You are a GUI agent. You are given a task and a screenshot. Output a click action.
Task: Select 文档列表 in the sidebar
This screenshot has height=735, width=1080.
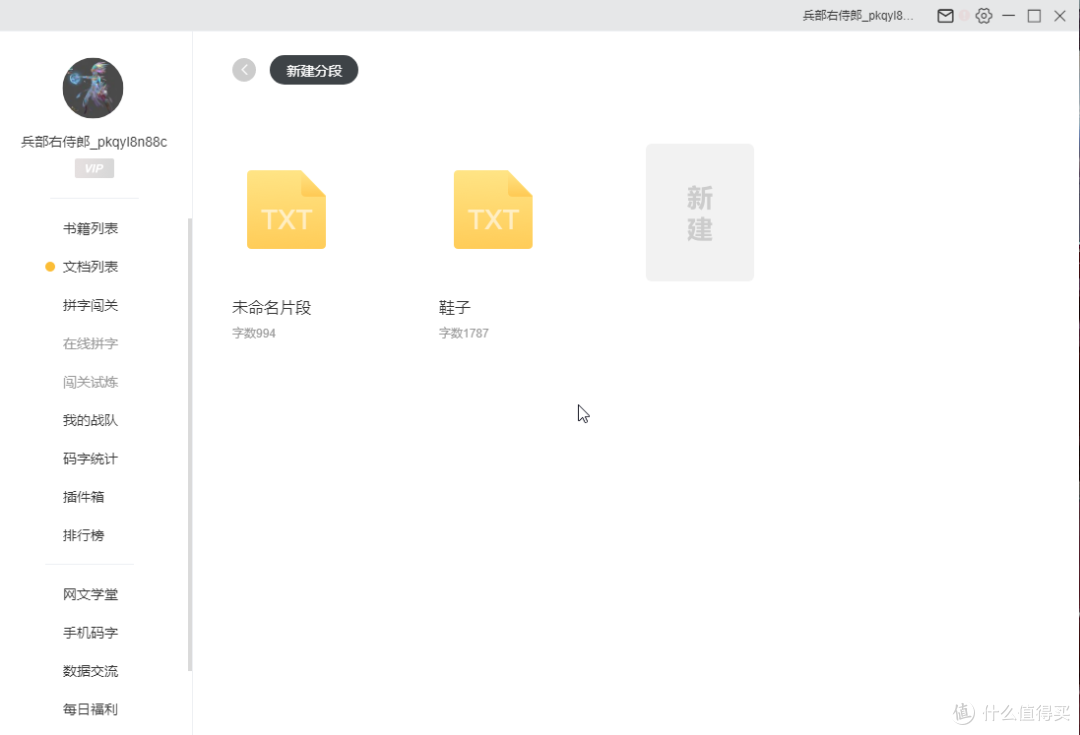pos(90,267)
